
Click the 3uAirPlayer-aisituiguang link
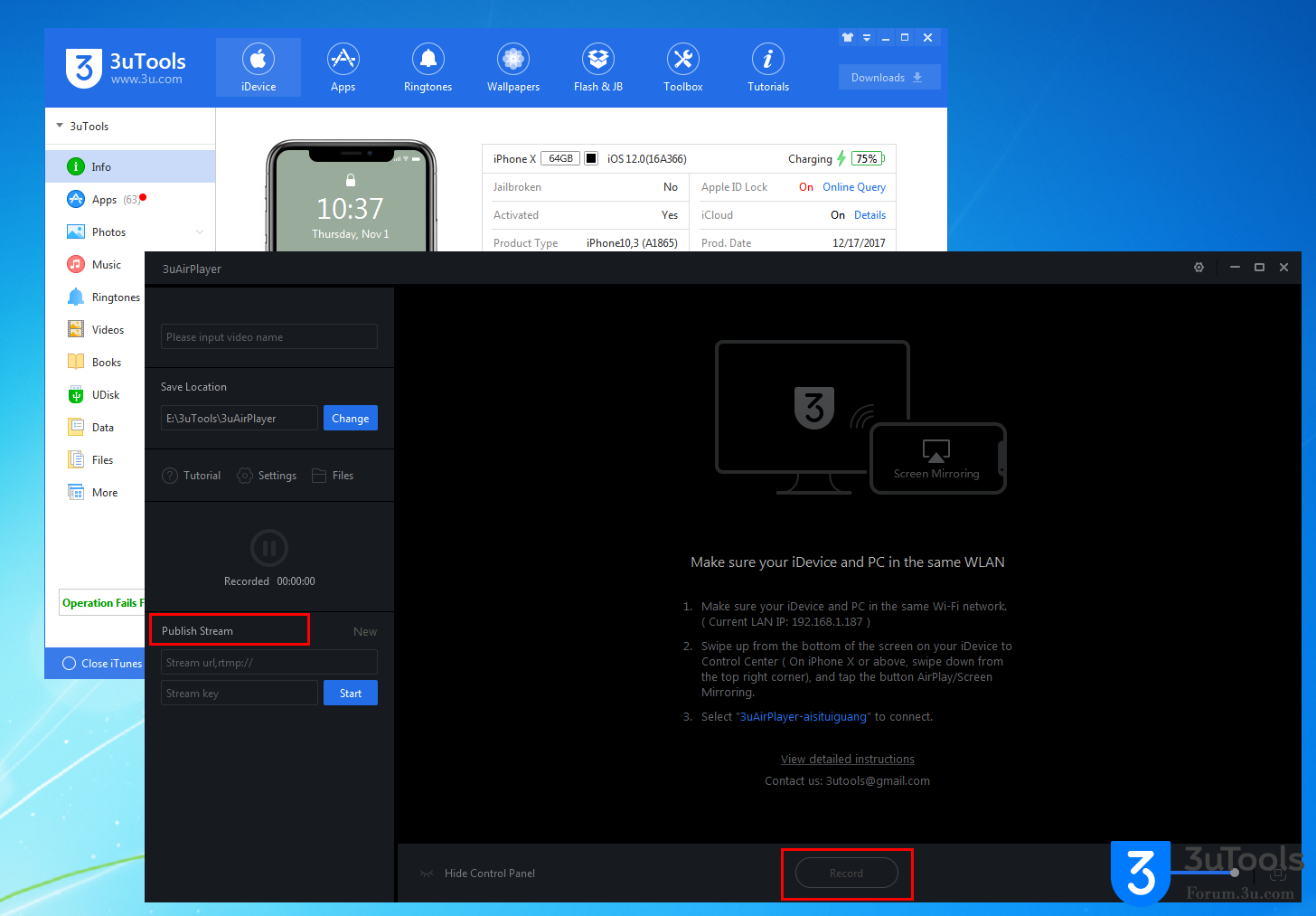coord(804,716)
